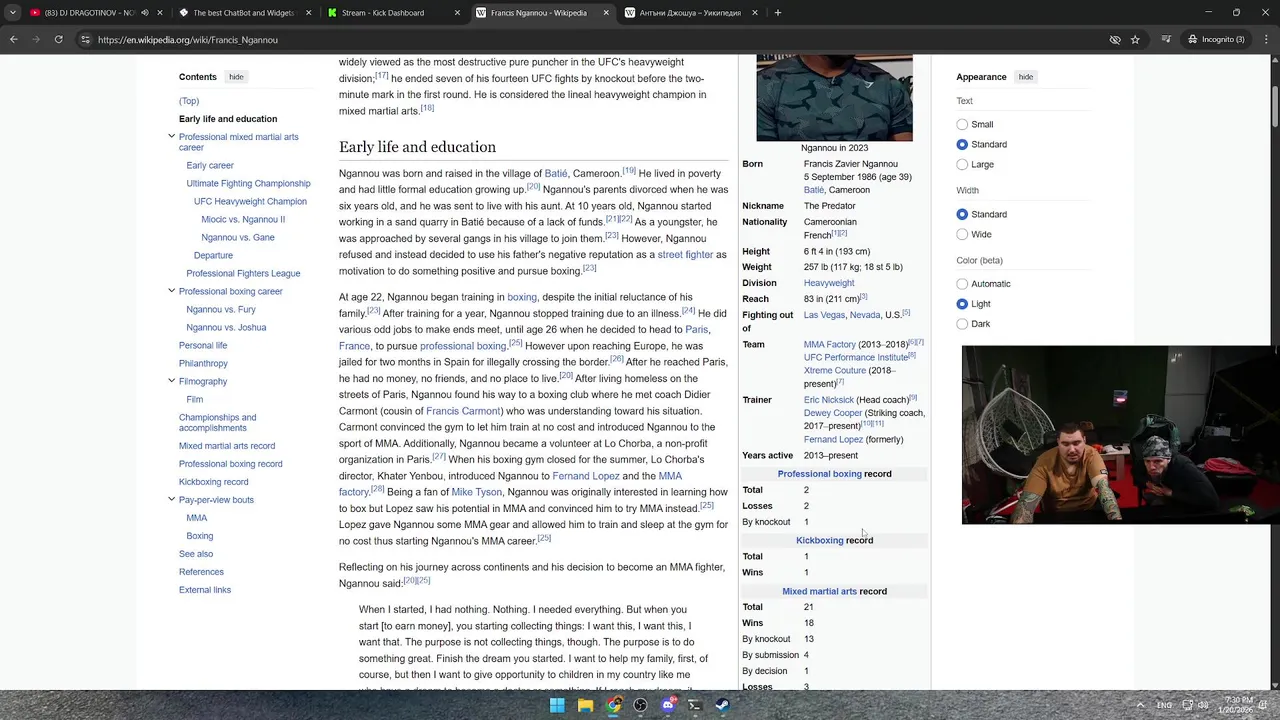Click the browser back arrow
Screen dimensions: 1280x720
[x=13, y=39]
